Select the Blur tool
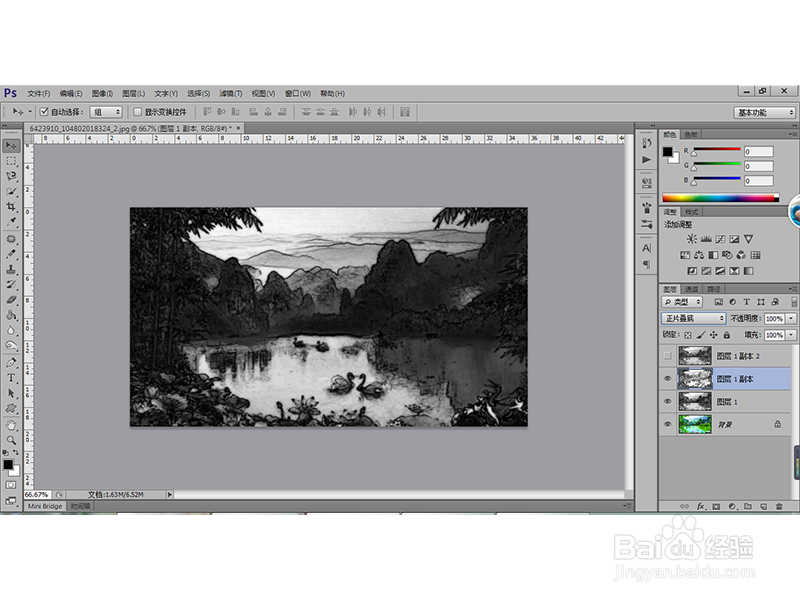This screenshot has width=800, height=600. pos(11,331)
